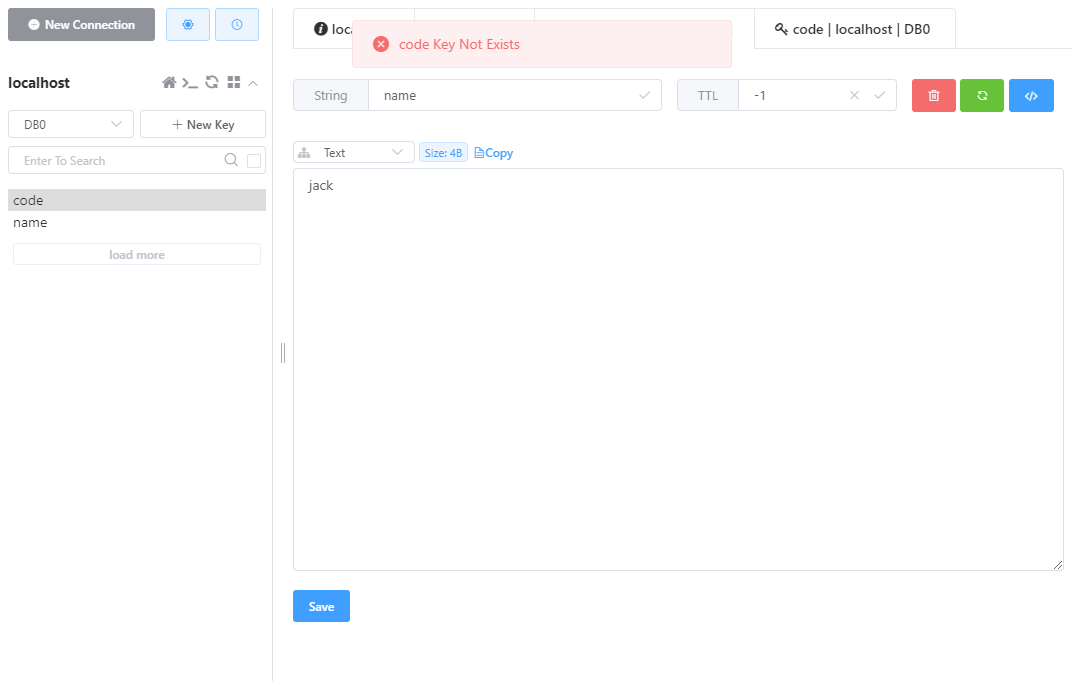Viewport: 1084px width, 689px height.
Task: Collapse the localhost connection chevron
Action: click(253, 83)
